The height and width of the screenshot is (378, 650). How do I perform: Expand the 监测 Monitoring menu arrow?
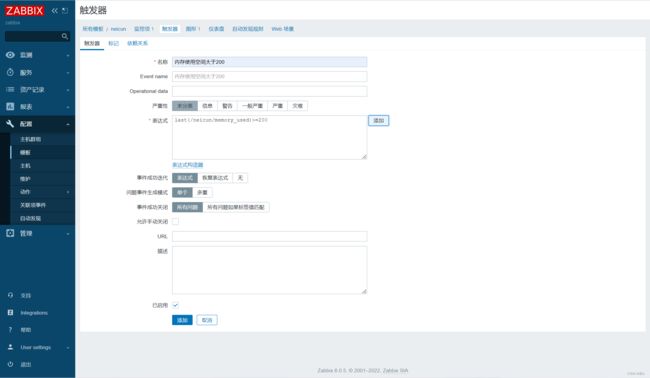click(68, 55)
